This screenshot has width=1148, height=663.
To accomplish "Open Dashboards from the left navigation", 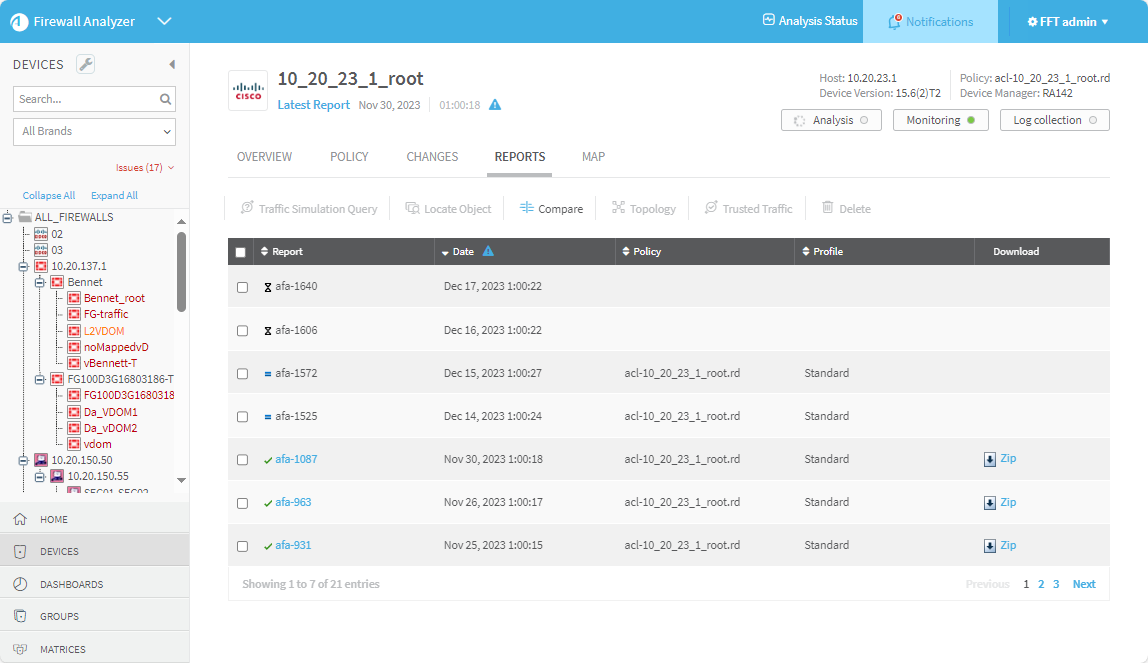I will point(71,584).
